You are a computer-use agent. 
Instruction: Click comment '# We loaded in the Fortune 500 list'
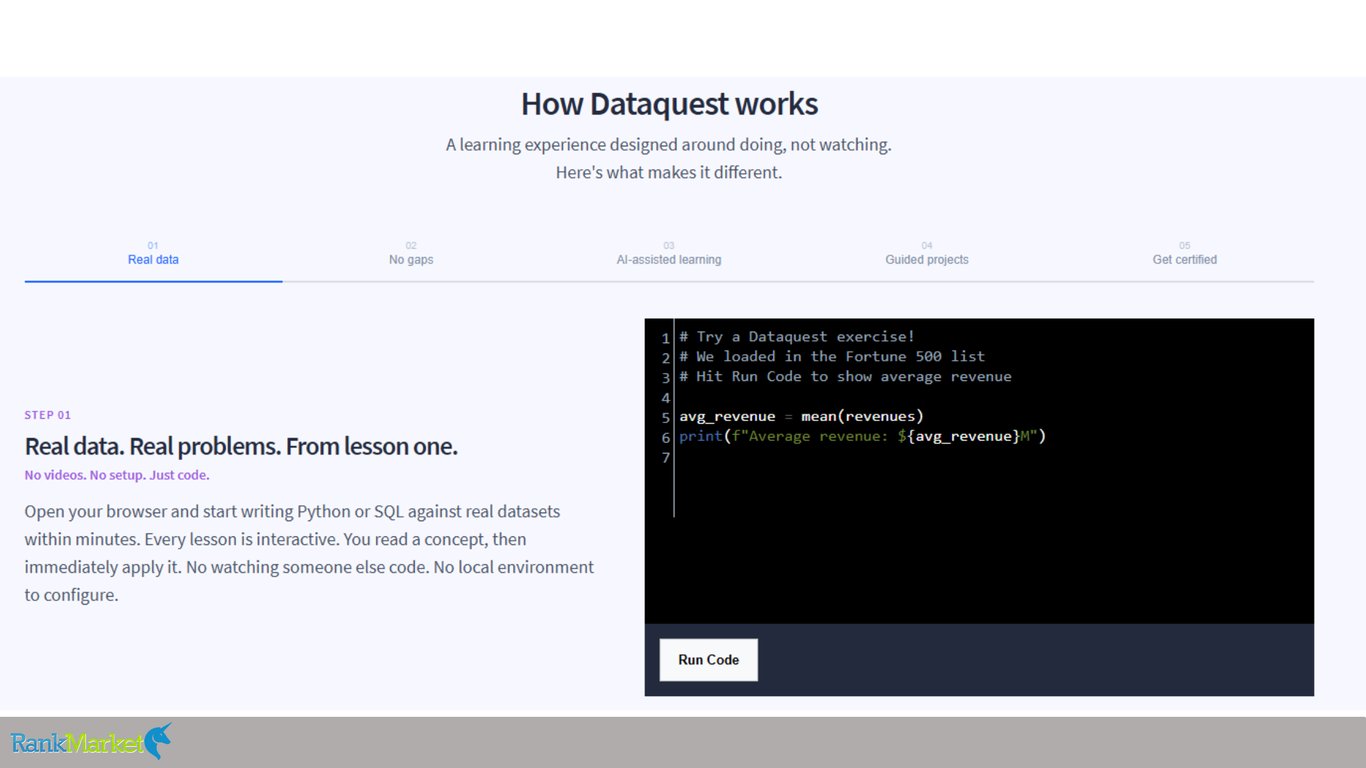[x=832, y=357]
